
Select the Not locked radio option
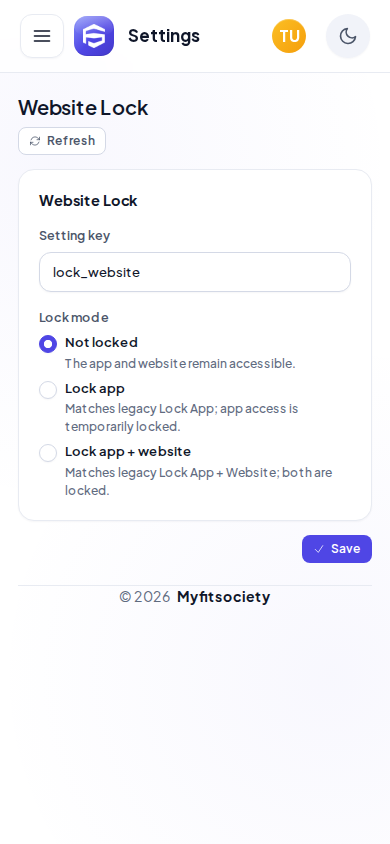click(48, 344)
